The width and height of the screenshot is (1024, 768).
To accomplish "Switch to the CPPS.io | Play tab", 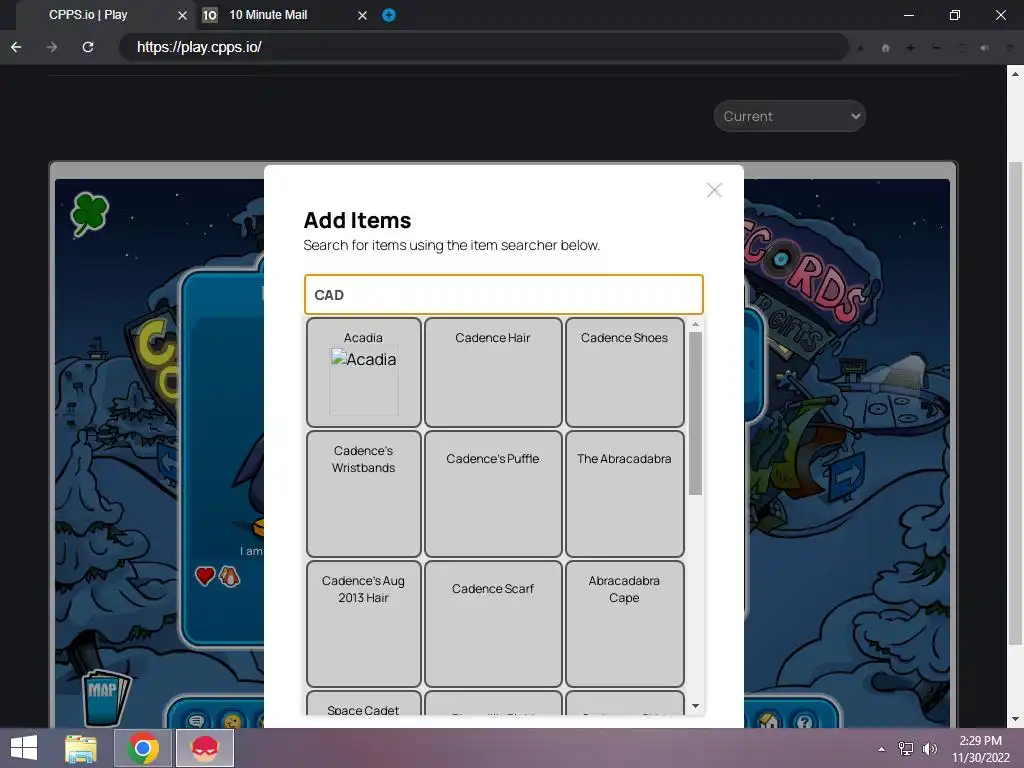I will (88, 15).
